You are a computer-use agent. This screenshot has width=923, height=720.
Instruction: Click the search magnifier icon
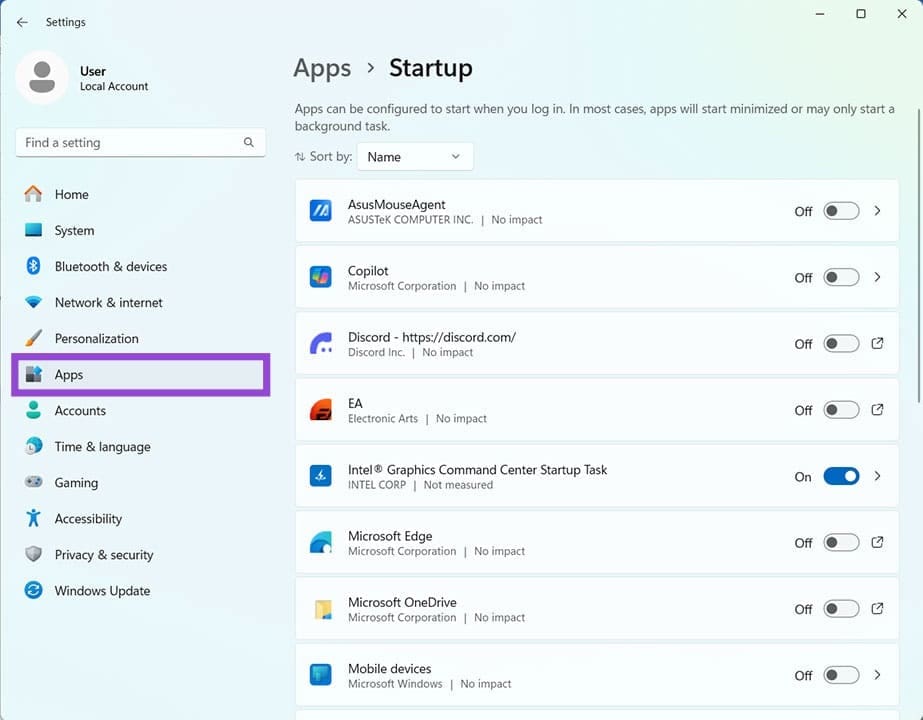click(249, 143)
